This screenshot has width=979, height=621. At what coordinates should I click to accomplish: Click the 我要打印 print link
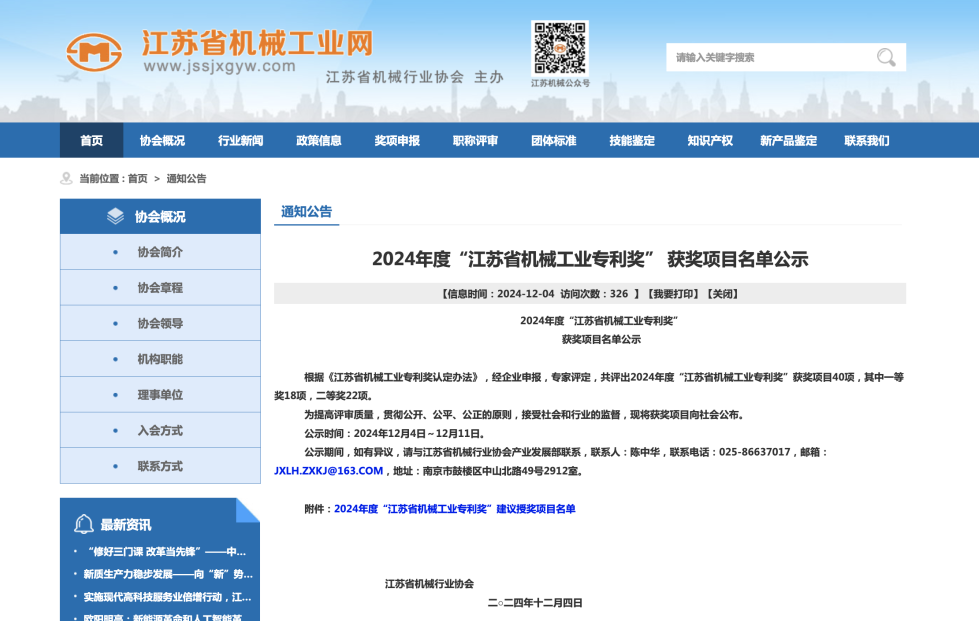[673, 294]
